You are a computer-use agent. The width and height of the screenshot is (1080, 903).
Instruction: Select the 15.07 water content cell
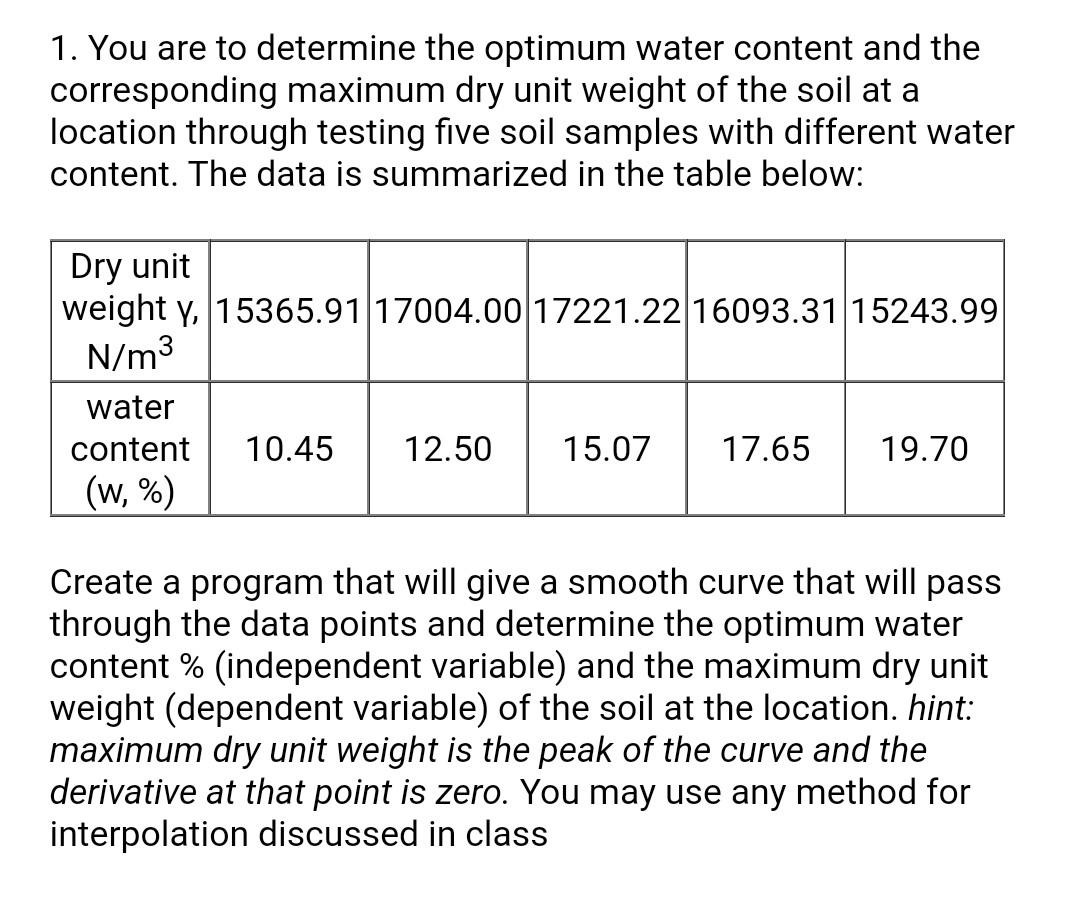point(607,448)
